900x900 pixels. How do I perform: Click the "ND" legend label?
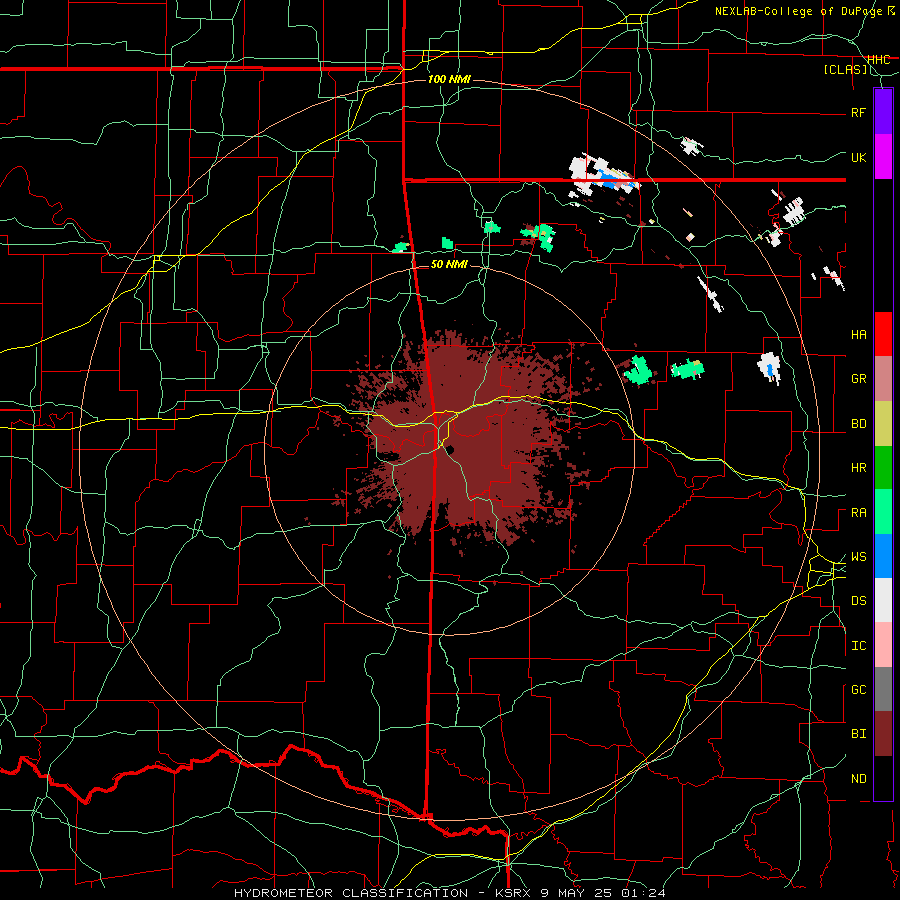[x=858, y=779]
